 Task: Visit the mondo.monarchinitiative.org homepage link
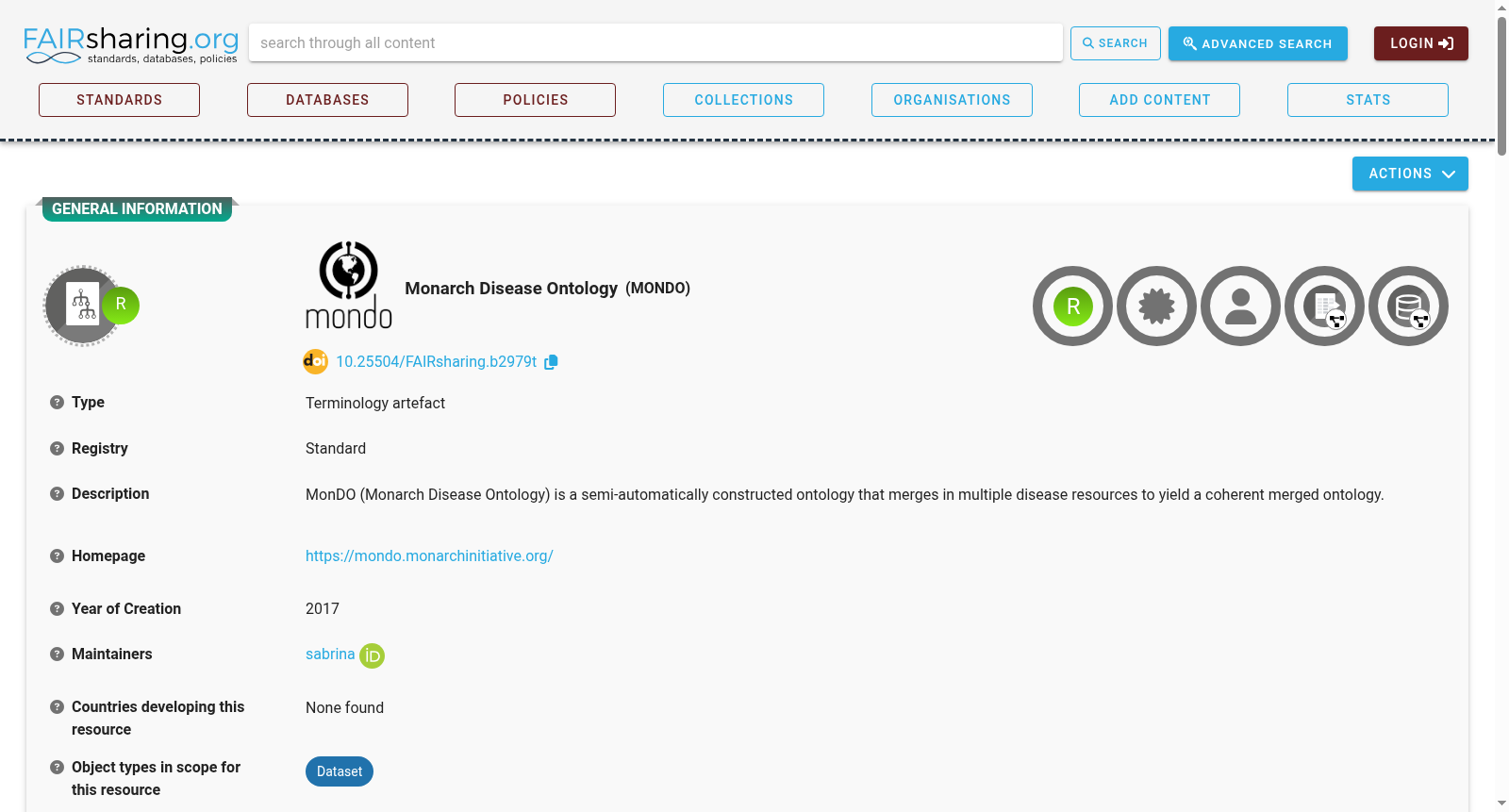pyautogui.click(x=429, y=556)
